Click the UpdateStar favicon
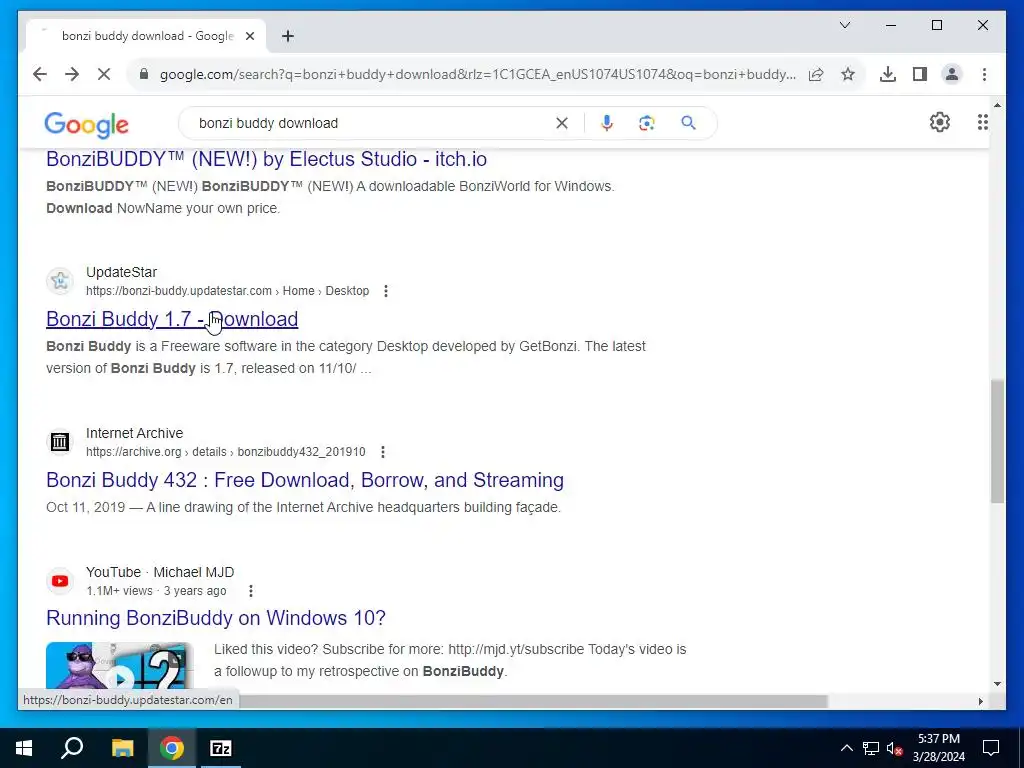Image resolution: width=1024 pixels, height=768 pixels. 60,281
